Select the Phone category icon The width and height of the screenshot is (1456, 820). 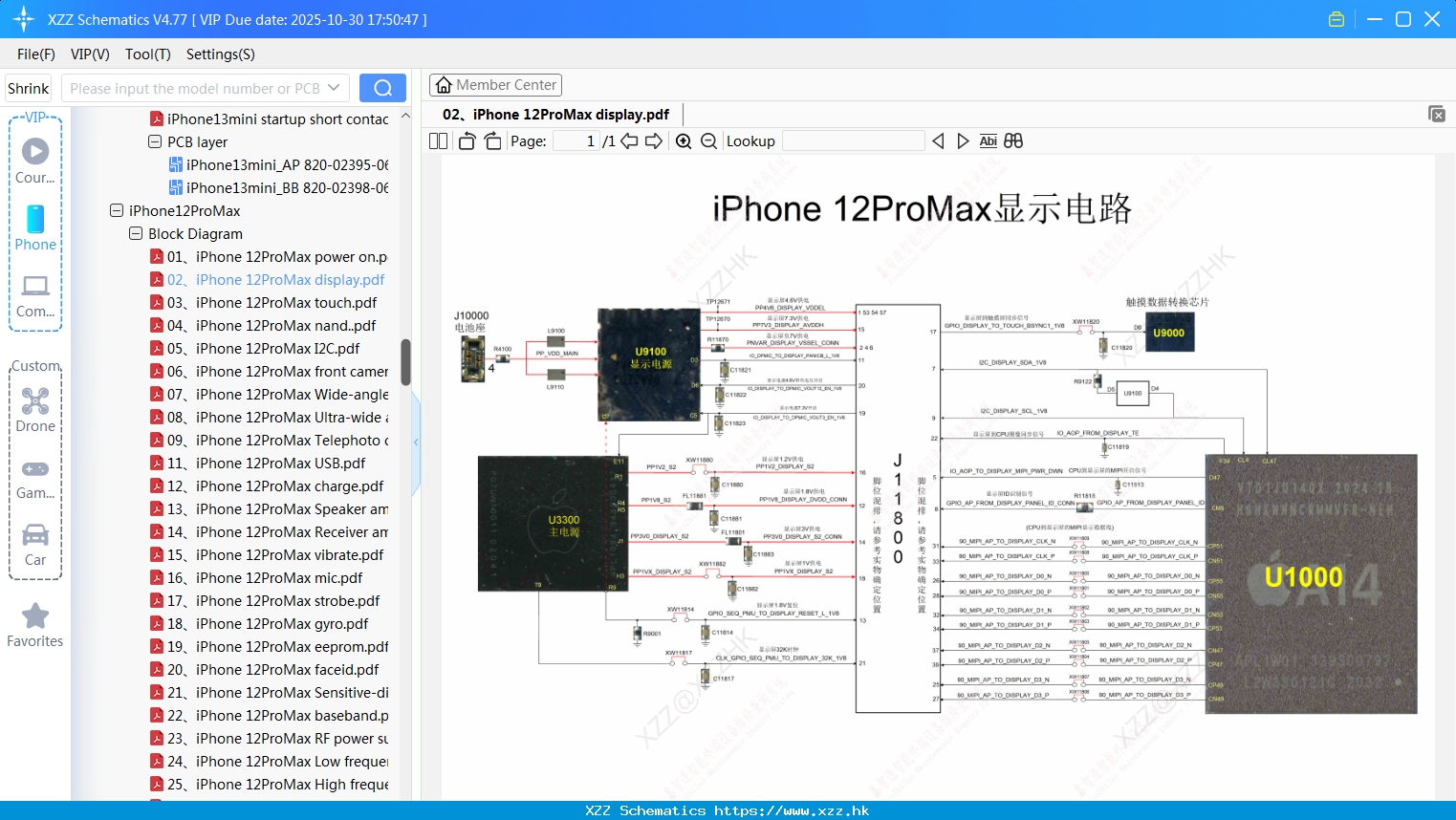35,227
